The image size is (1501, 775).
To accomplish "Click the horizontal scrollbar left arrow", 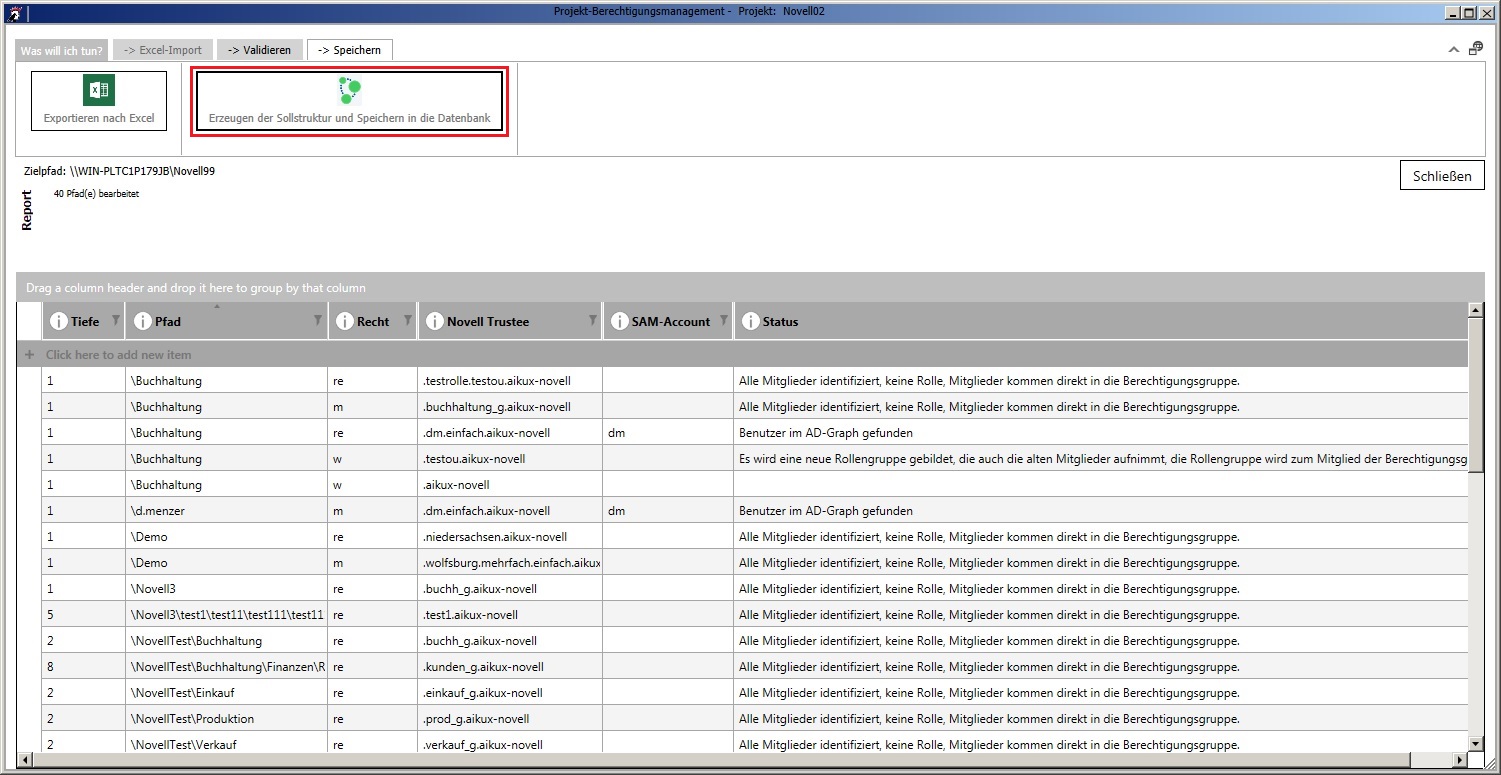I will [24, 760].
